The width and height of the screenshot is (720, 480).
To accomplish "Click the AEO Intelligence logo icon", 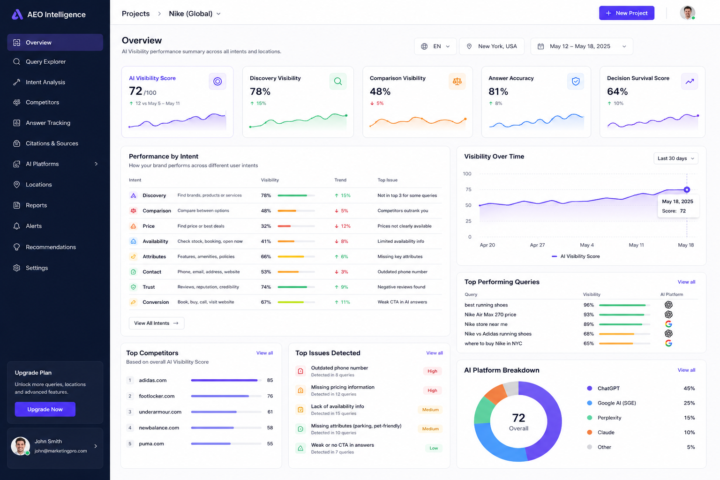I will click(x=17, y=14).
